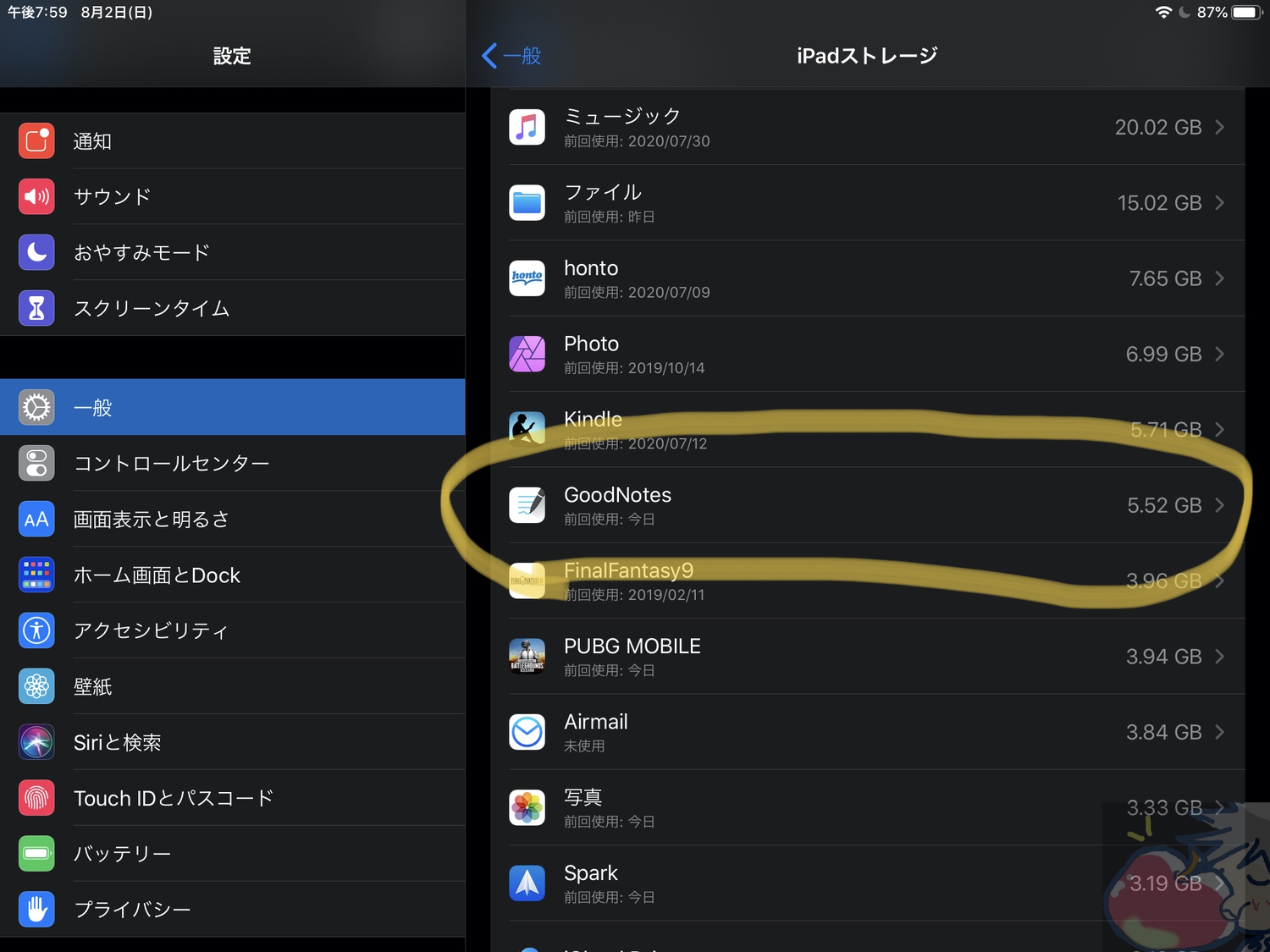Viewport: 1270px width, 952px height.
Task: Select the 5.52 GB size value
Action: [1165, 505]
